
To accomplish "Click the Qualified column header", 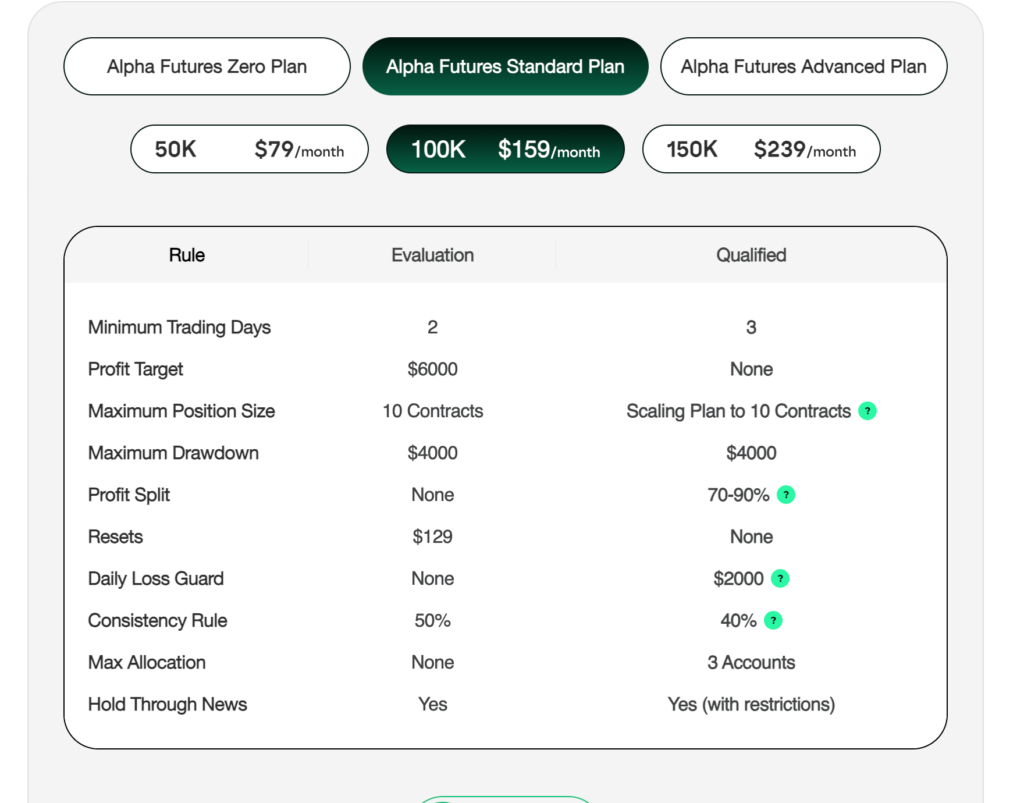I will point(751,255).
